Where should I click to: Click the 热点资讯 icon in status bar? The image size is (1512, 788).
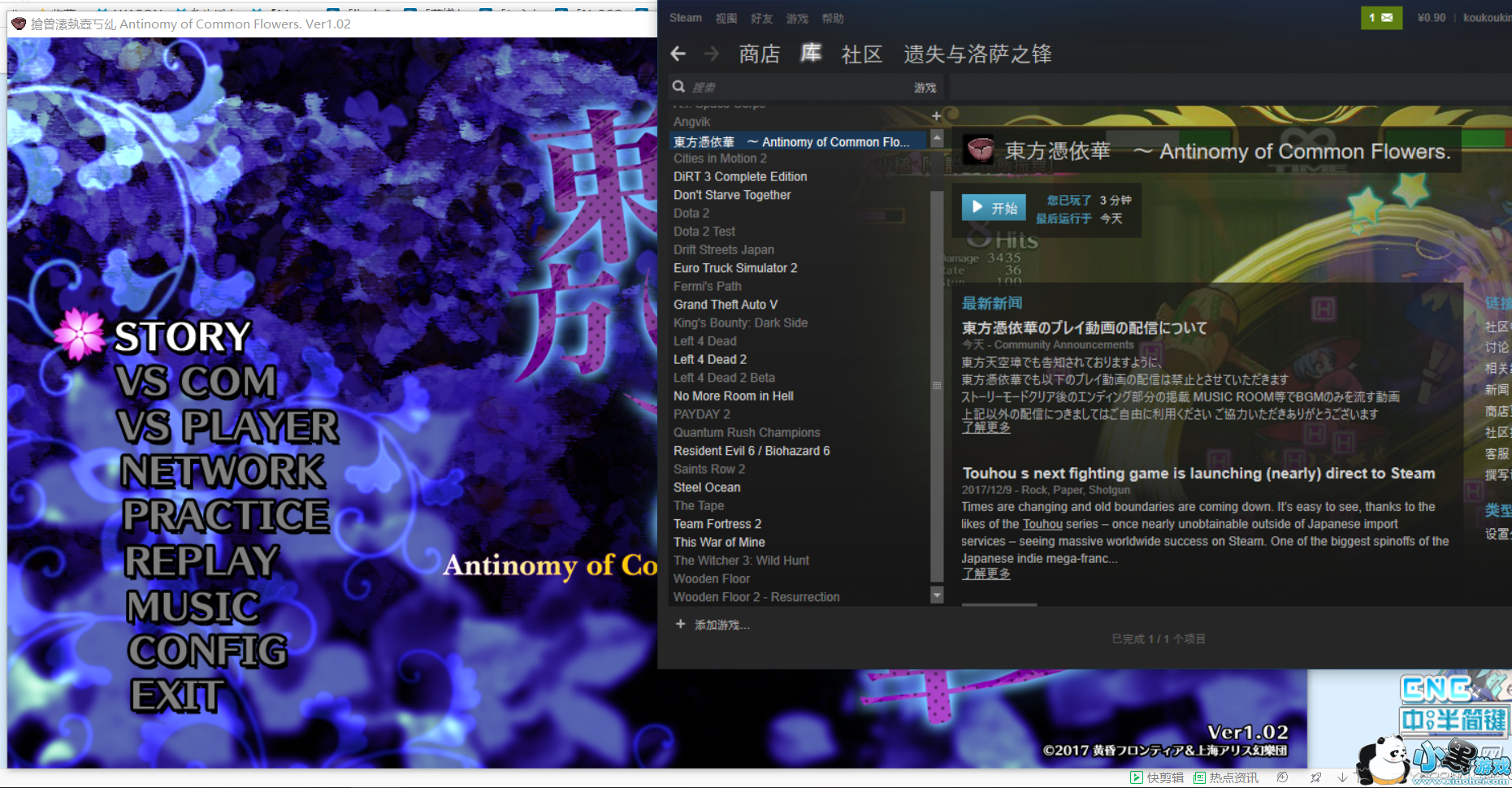pyautogui.click(x=1199, y=777)
